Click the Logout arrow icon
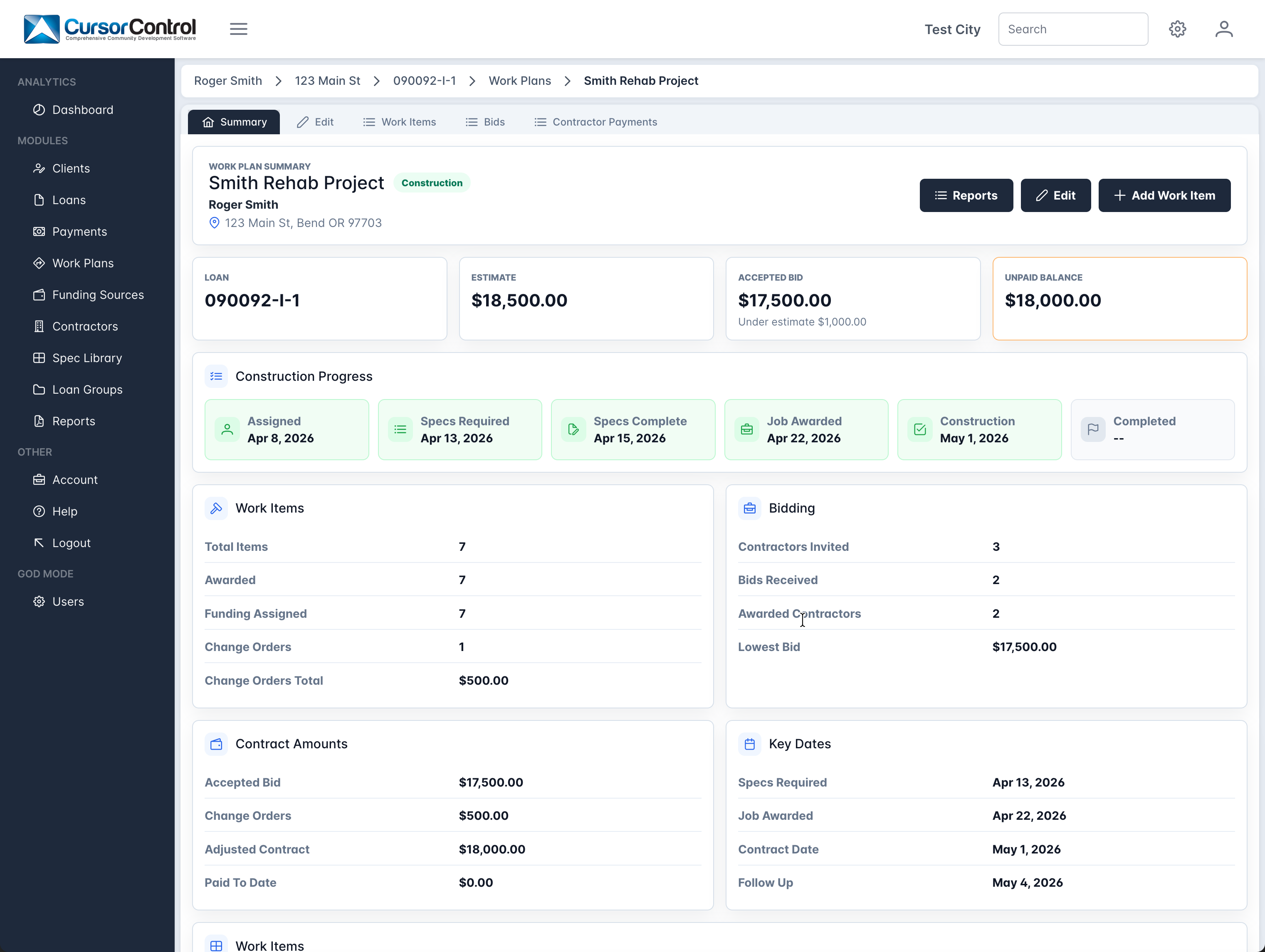This screenshot has width=1265, height=952. click(x=39, y=543)
